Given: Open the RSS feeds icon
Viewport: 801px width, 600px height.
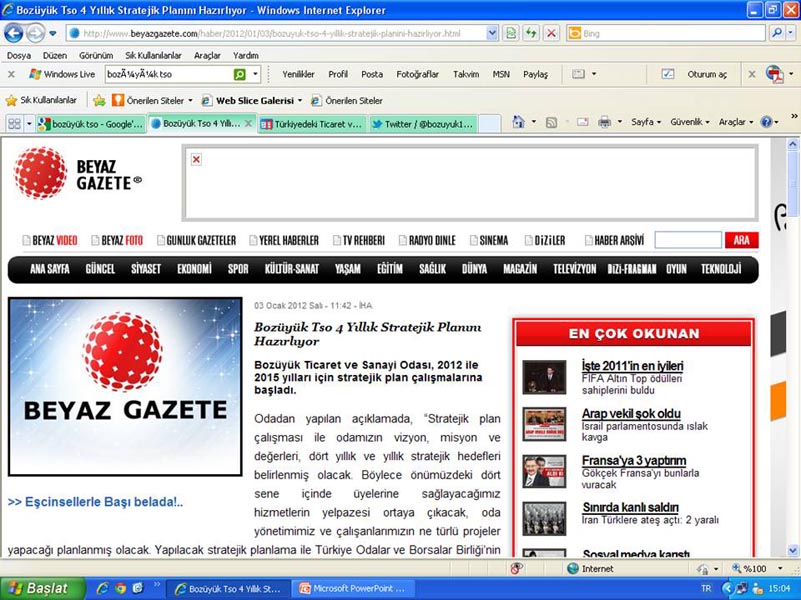Looking at the screenshot, I should tap(551, 122).
